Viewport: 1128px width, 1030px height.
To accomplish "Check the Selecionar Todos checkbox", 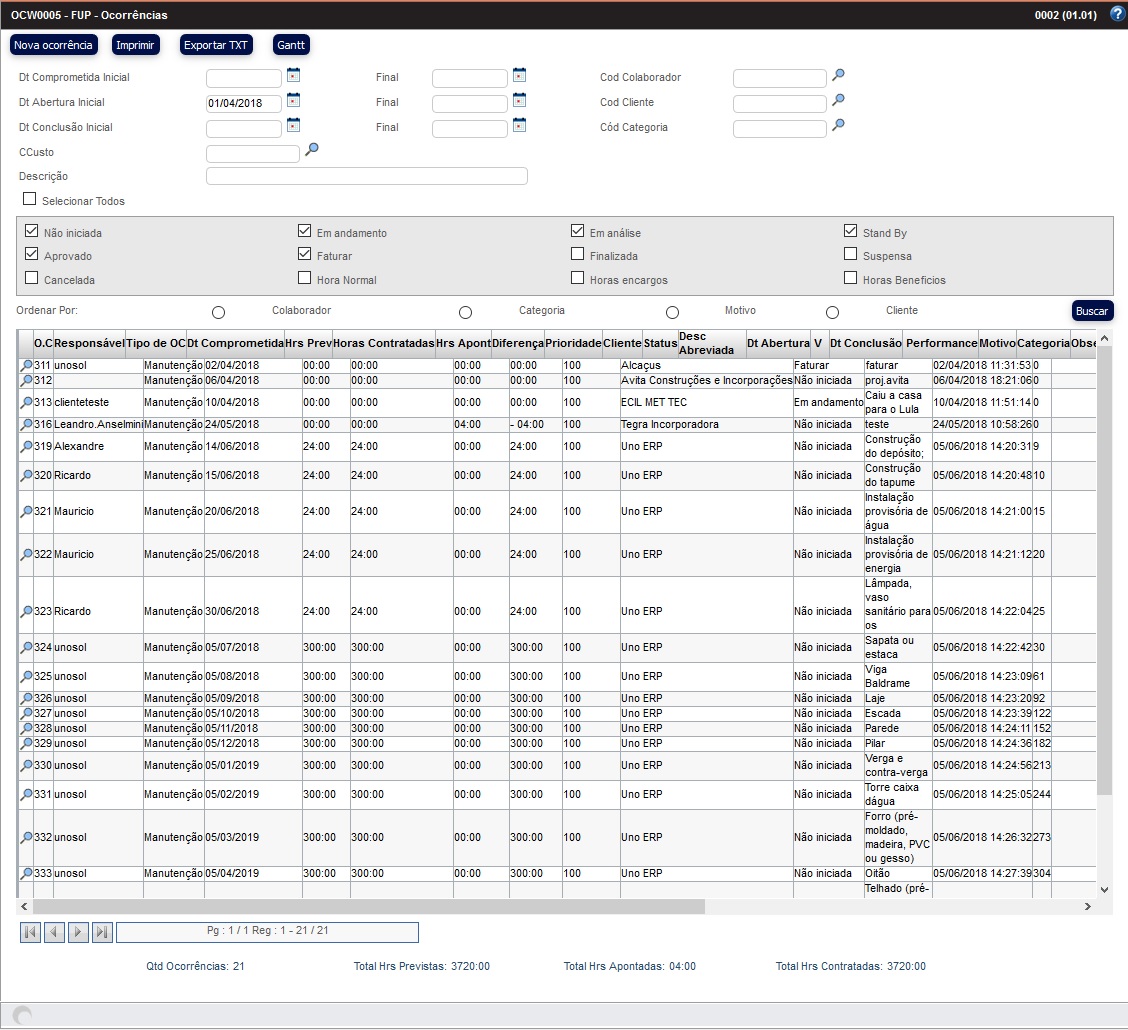I will pyautogui.click(x=29, y=199).
